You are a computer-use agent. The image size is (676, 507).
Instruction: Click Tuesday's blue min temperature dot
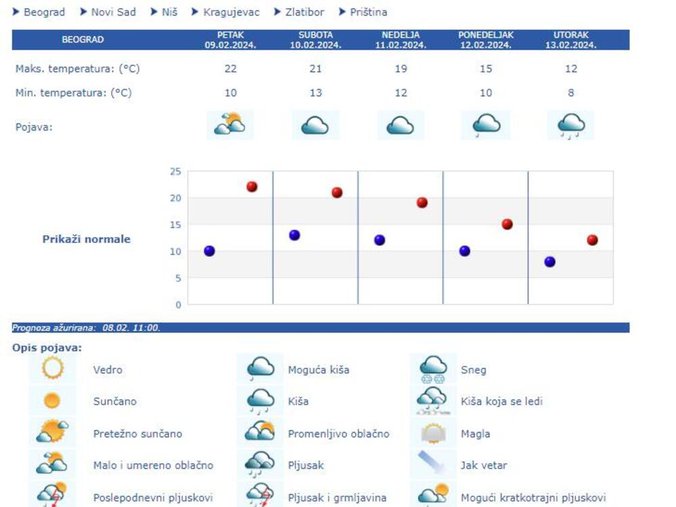pyautogui.click(x=550, y=262)
